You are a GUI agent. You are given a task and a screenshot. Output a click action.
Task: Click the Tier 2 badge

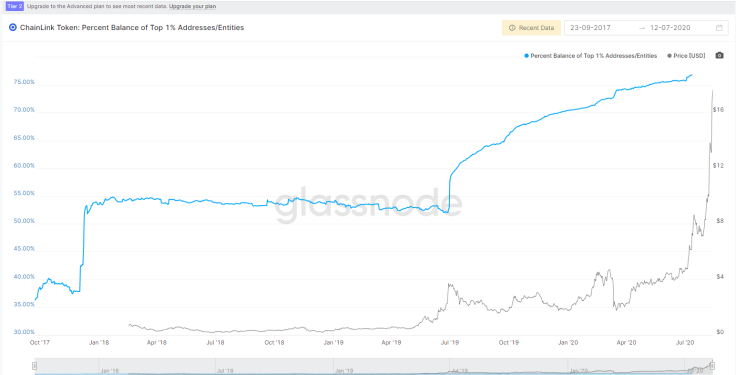coord(15,7)
